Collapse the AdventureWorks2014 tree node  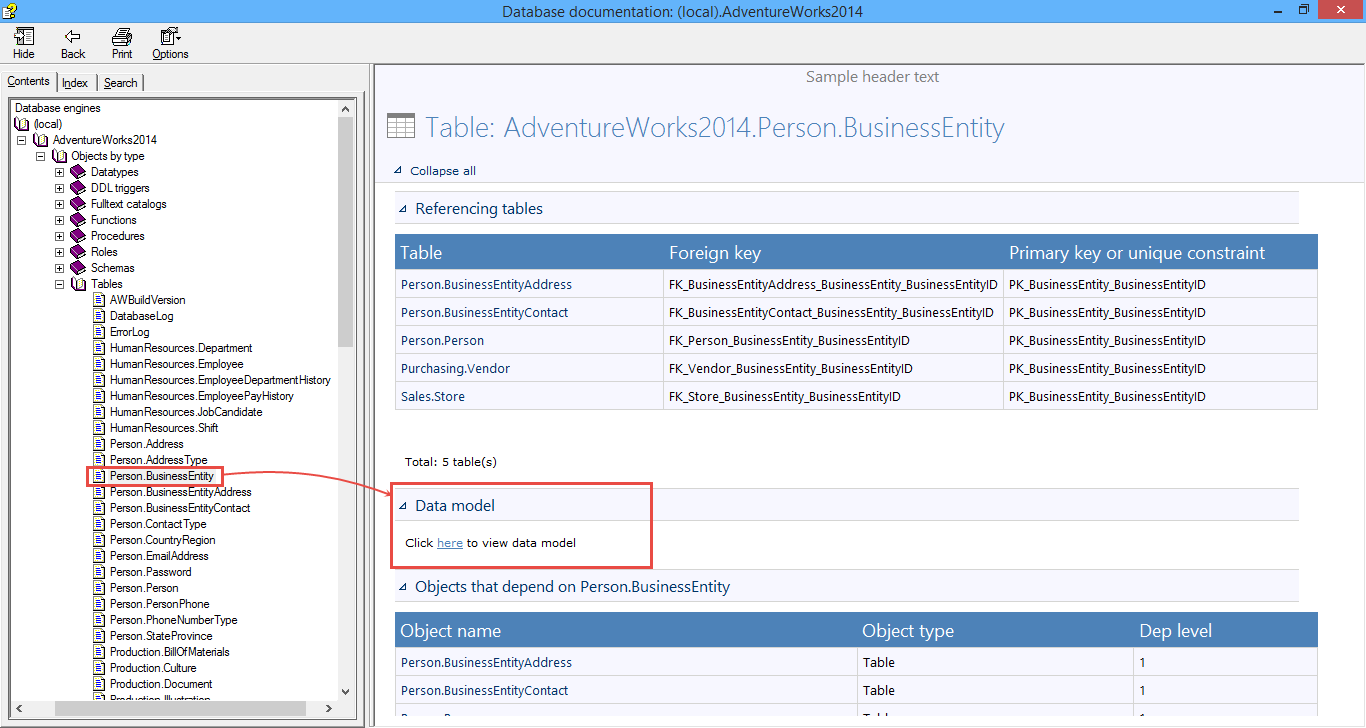(x=22, y=140)
